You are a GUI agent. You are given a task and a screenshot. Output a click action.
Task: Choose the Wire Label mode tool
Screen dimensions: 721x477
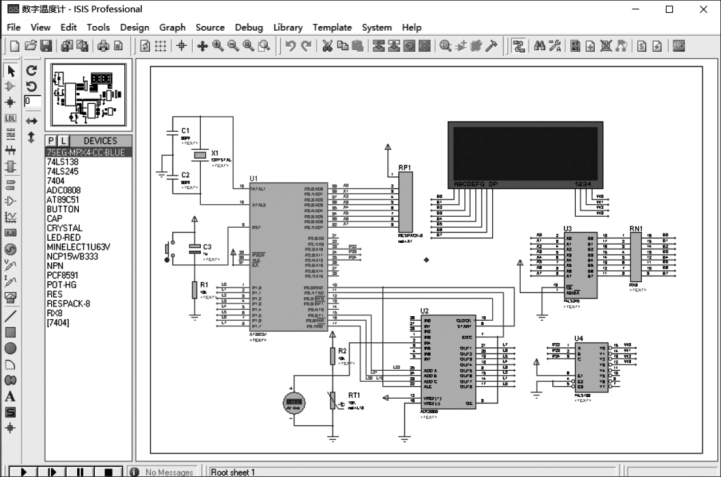pos(11,117)
